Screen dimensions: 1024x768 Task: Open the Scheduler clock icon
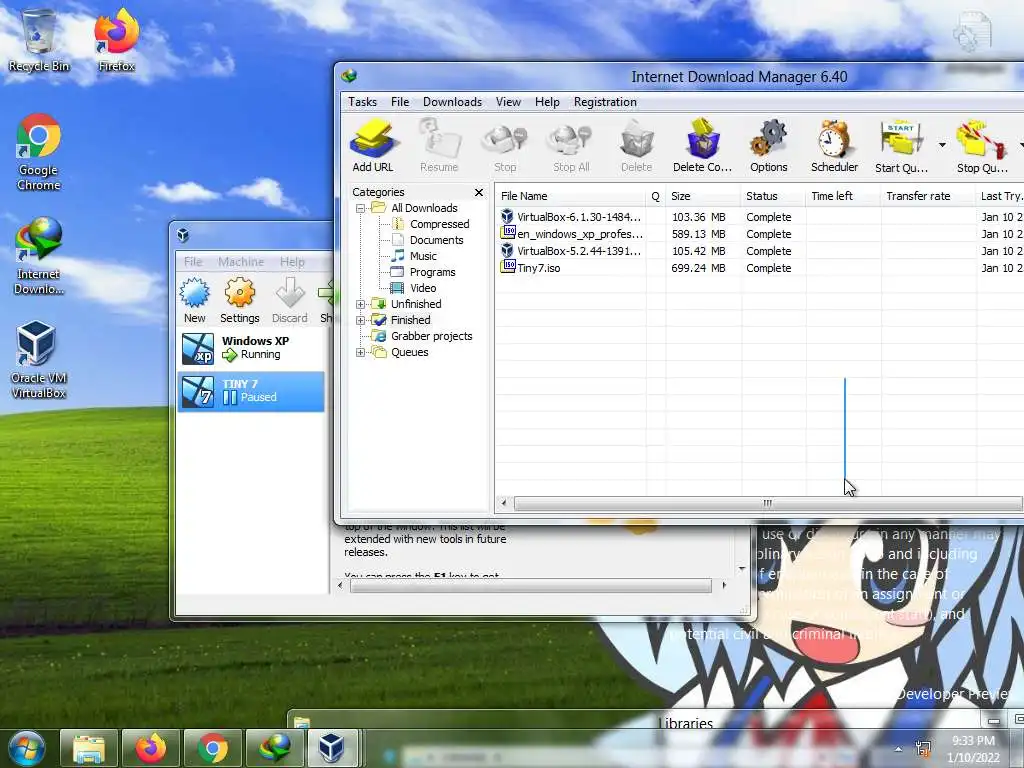pyautogui.click(x=835, y=145)
